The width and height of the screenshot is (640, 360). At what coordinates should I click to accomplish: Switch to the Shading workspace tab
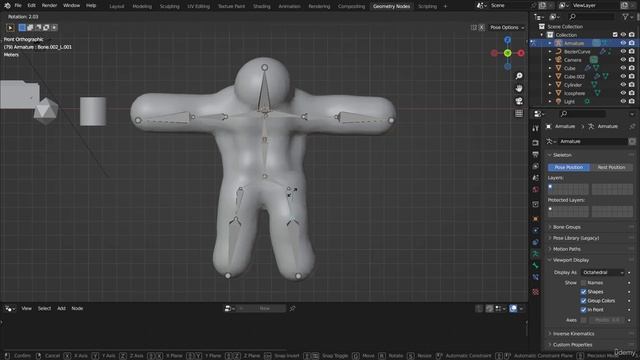(x=262, y=6)
